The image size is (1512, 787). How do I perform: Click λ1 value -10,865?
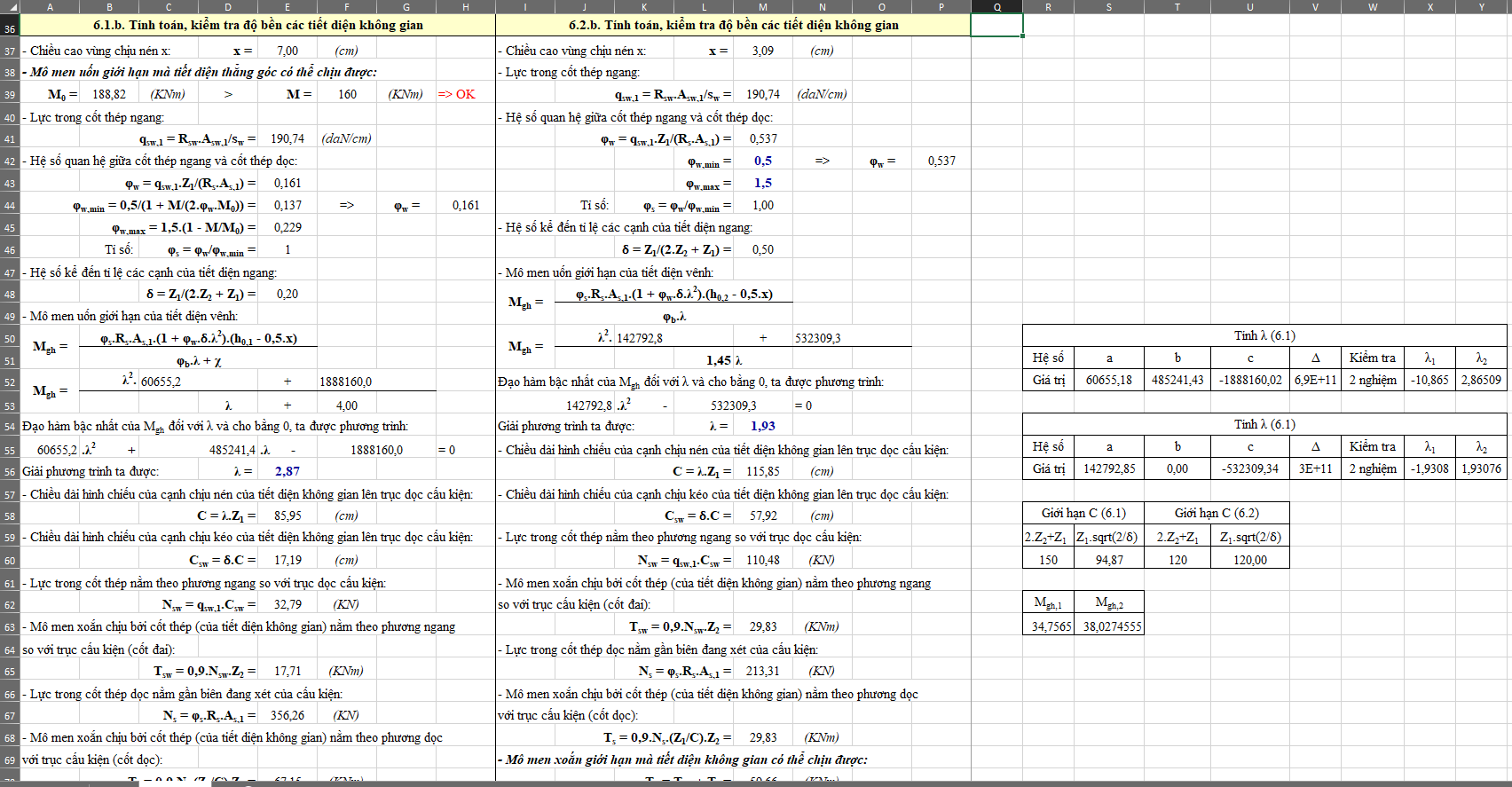coord(1430,380)
